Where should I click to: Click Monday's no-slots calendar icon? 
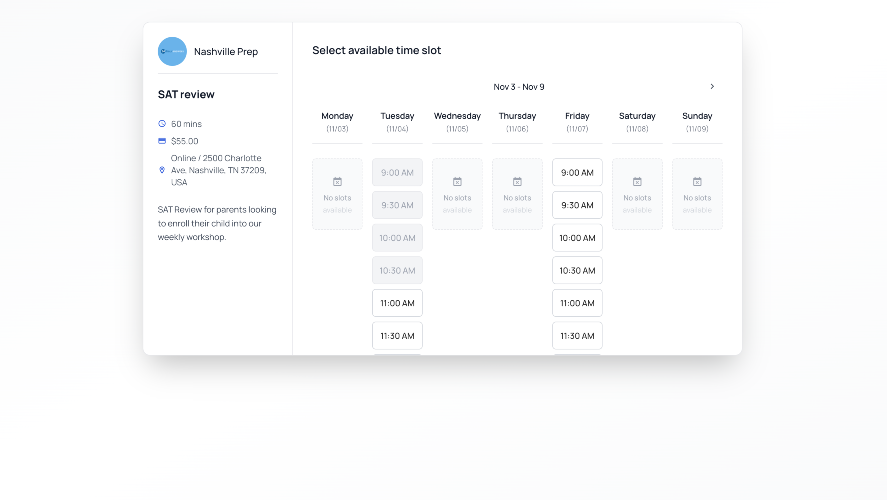click(337, 182)
